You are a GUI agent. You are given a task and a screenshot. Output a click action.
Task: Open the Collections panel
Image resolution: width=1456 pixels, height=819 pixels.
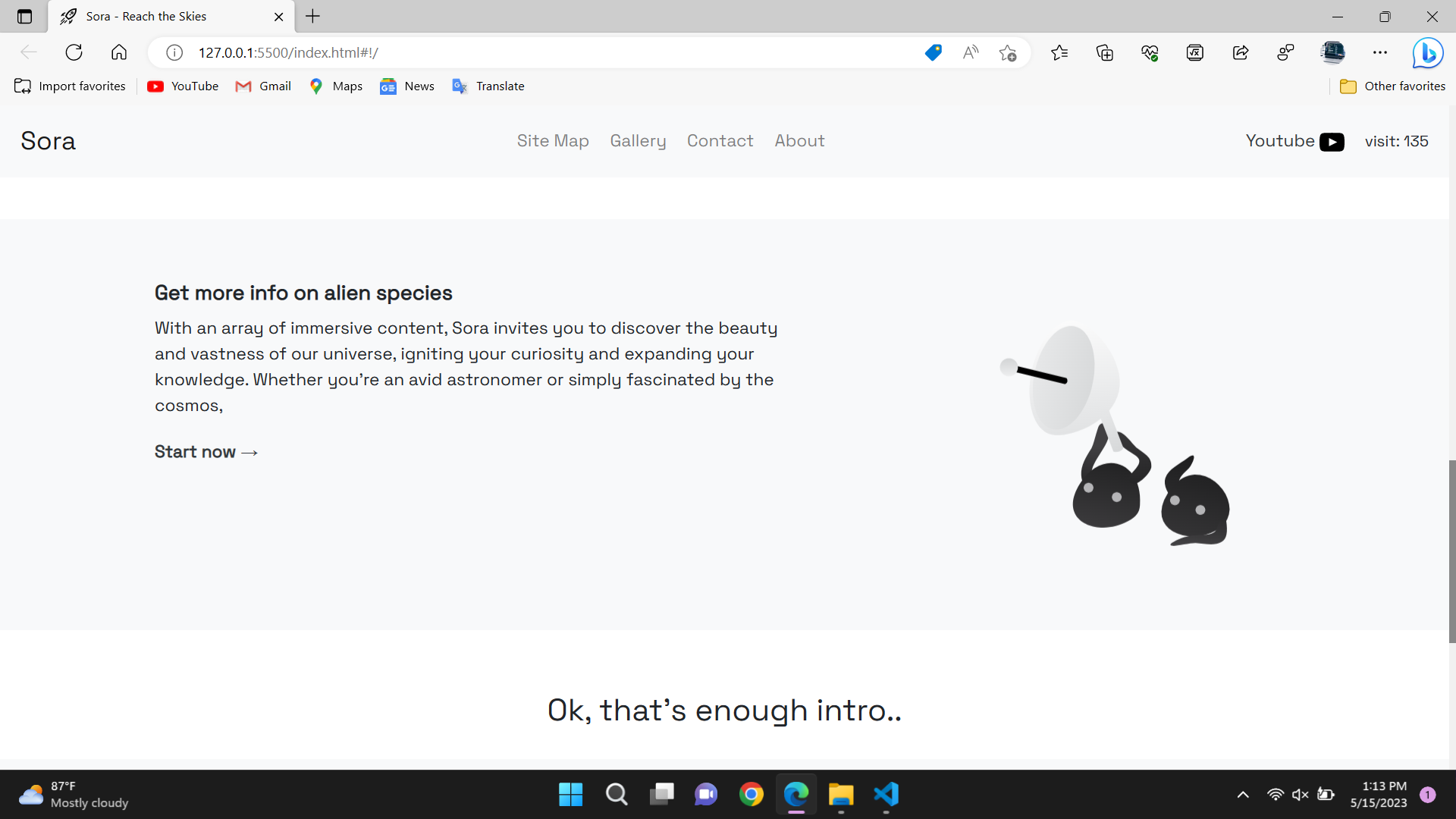tap(1105, 52)
